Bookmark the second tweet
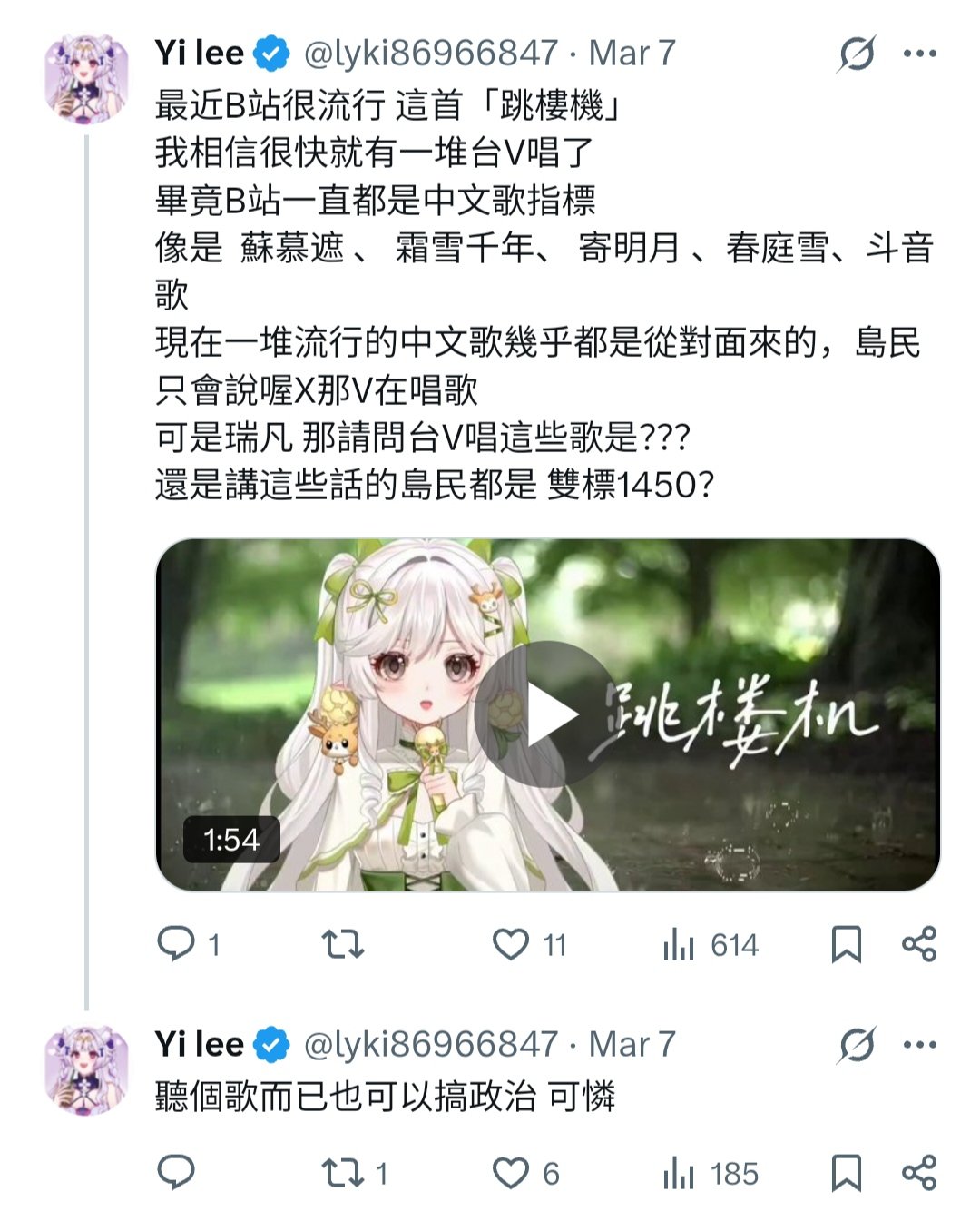980x1221 pixels. 846,1173
